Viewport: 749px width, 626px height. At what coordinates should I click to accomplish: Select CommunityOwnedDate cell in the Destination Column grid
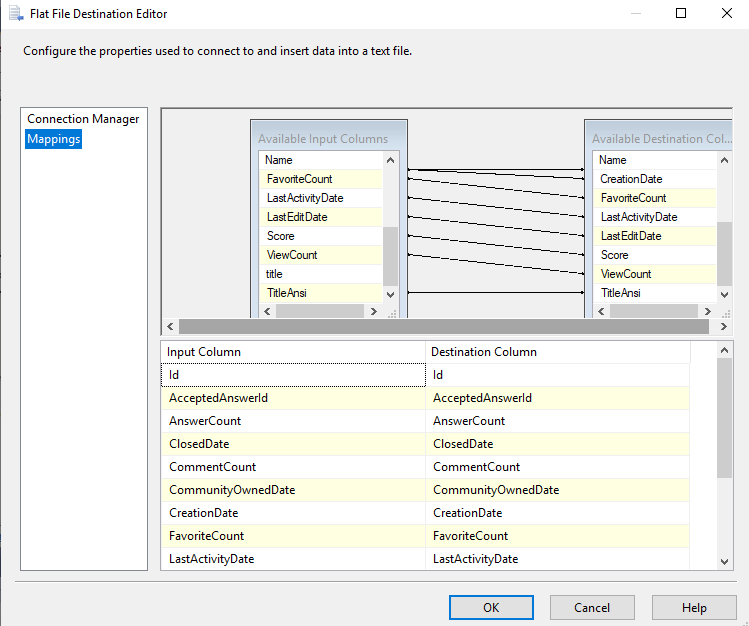(557, 490)
